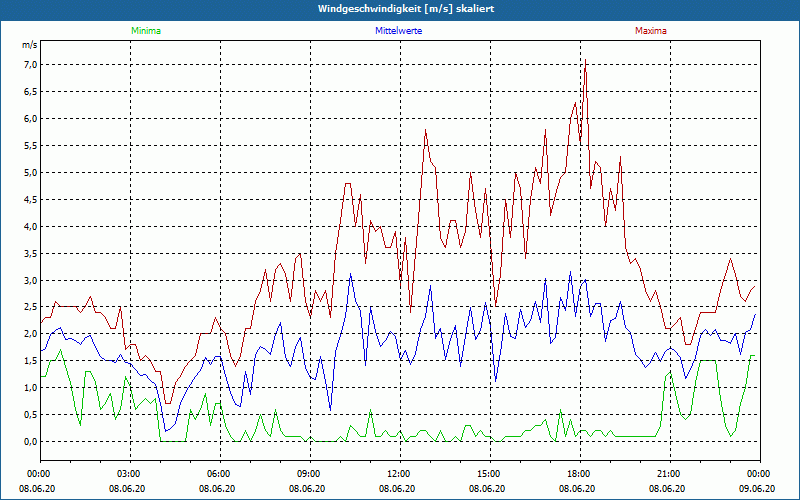Click the 09:00 time axis label

point(308,474)
